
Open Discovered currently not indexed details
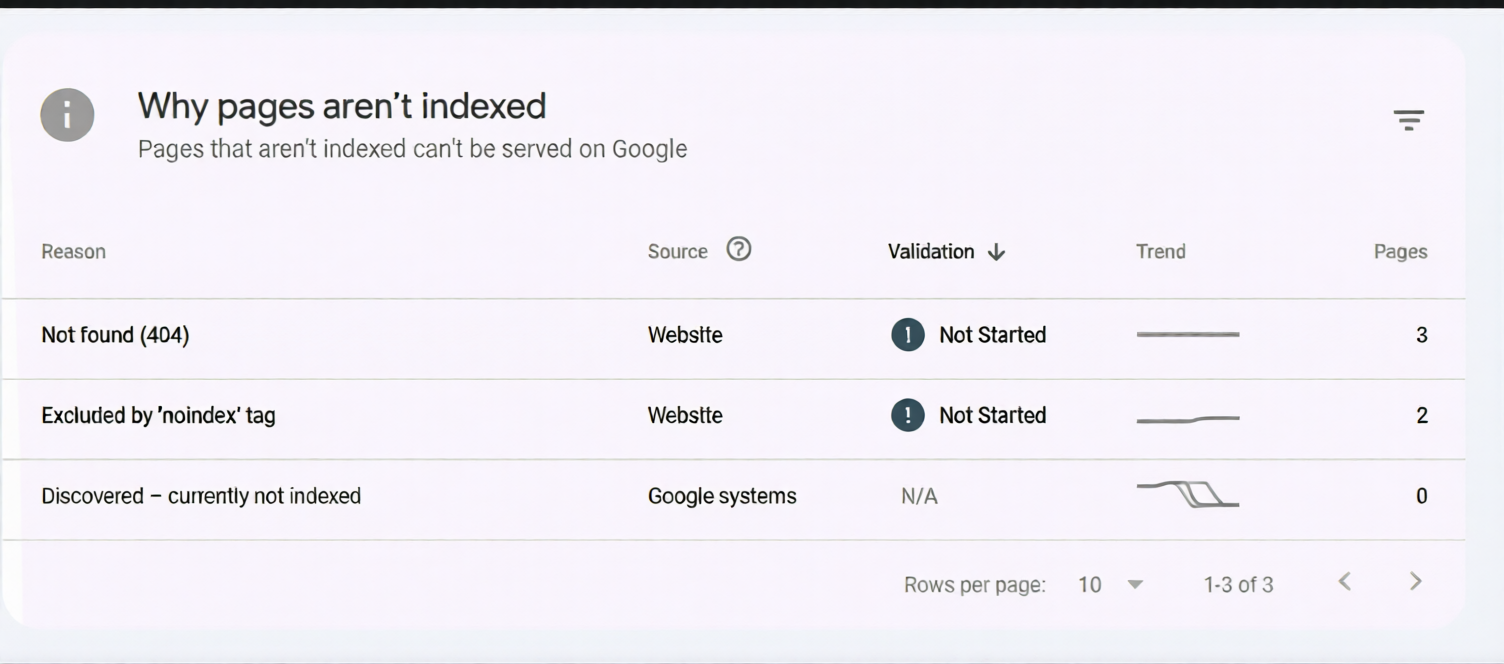point(201,495)
